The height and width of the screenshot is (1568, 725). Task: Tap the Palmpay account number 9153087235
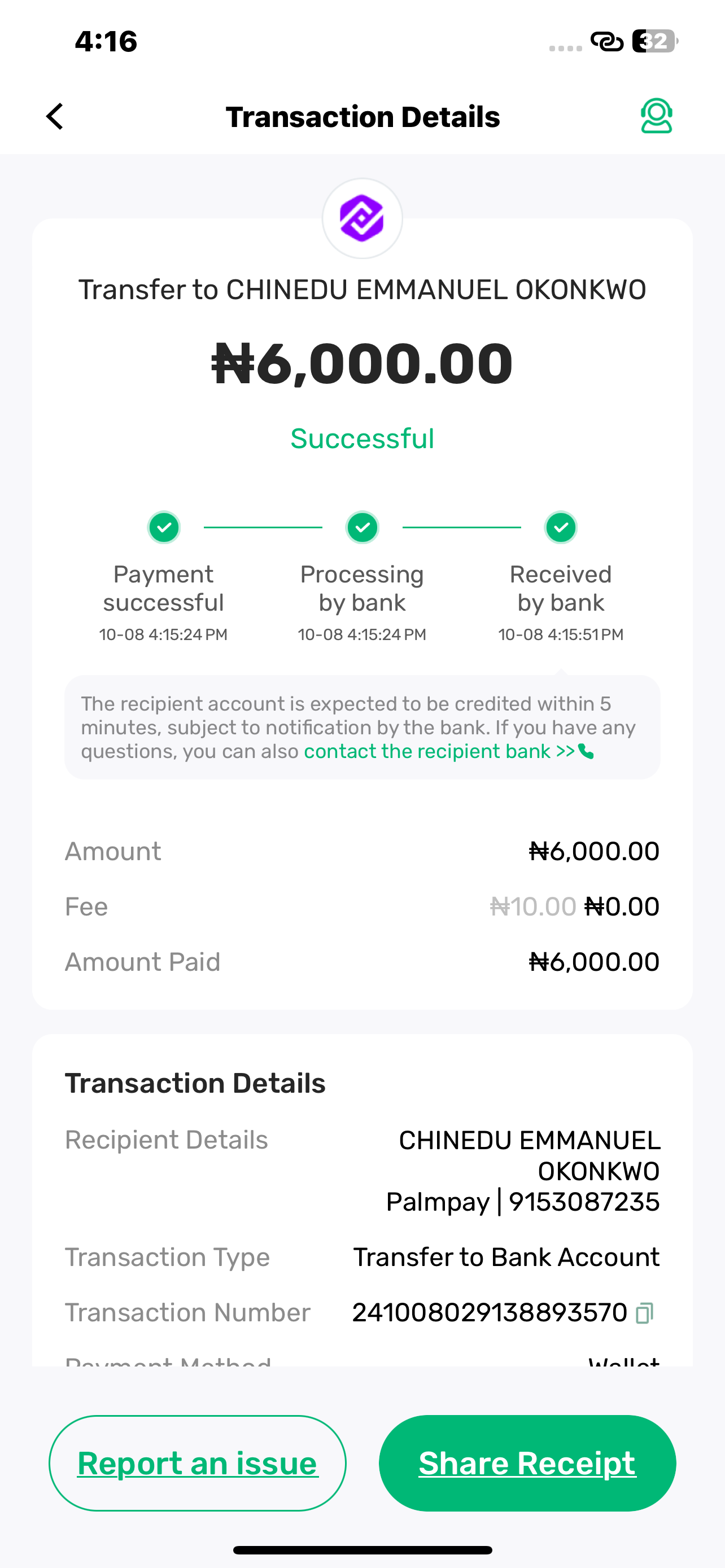click(x=584, y=1202)
